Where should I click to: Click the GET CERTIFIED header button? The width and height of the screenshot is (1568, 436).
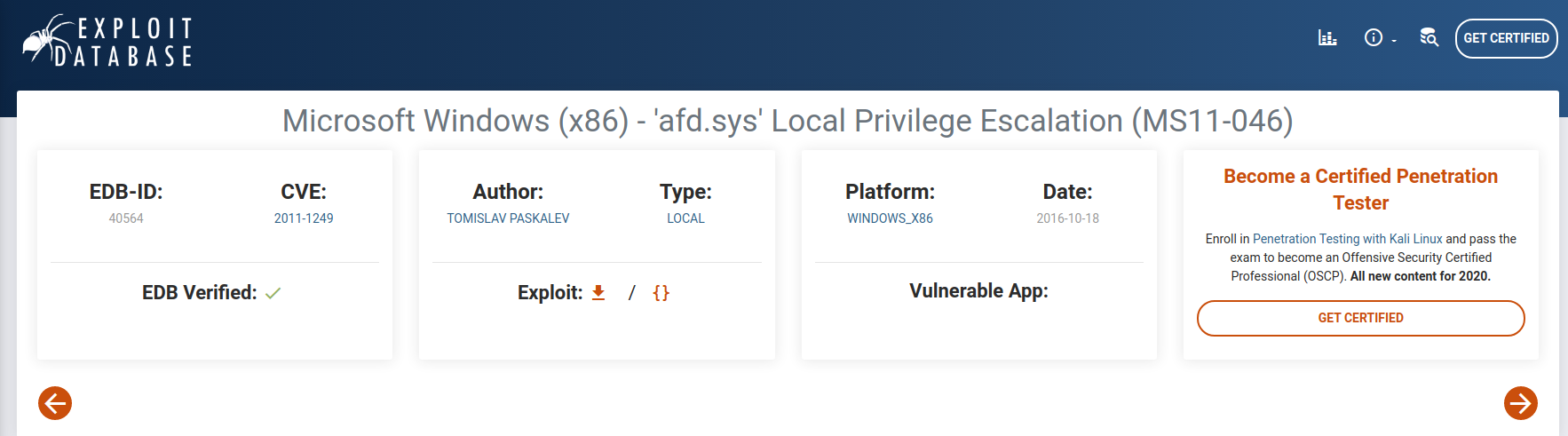[1506, 38]
